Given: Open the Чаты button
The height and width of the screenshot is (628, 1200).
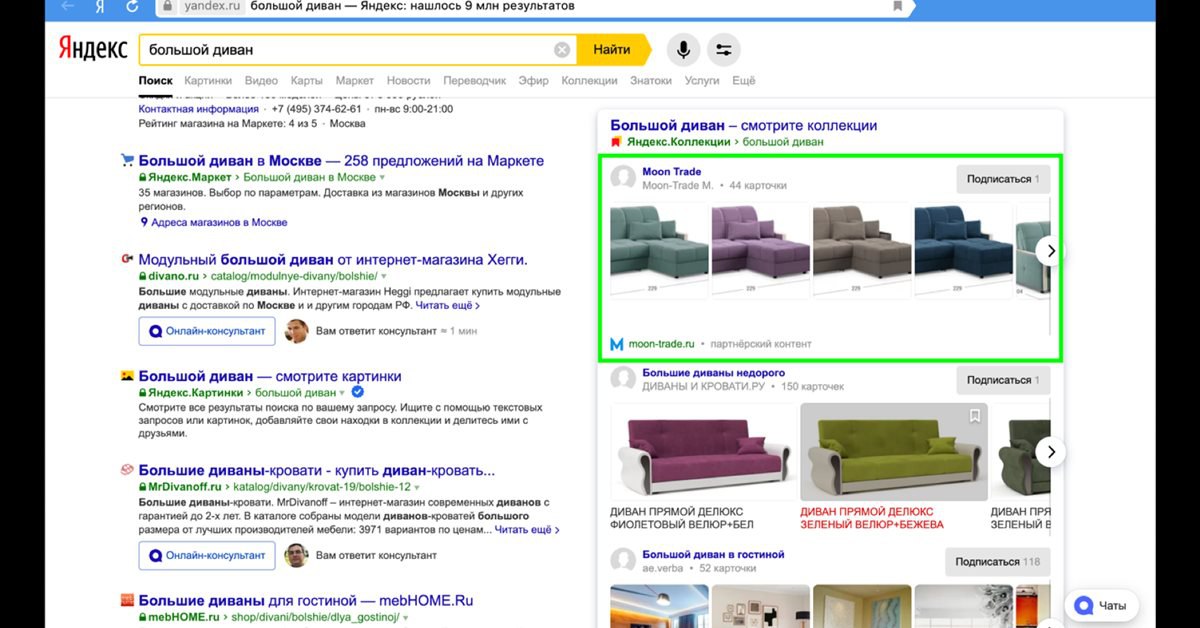Looking at the screenshot, I should coord(1102,605).
